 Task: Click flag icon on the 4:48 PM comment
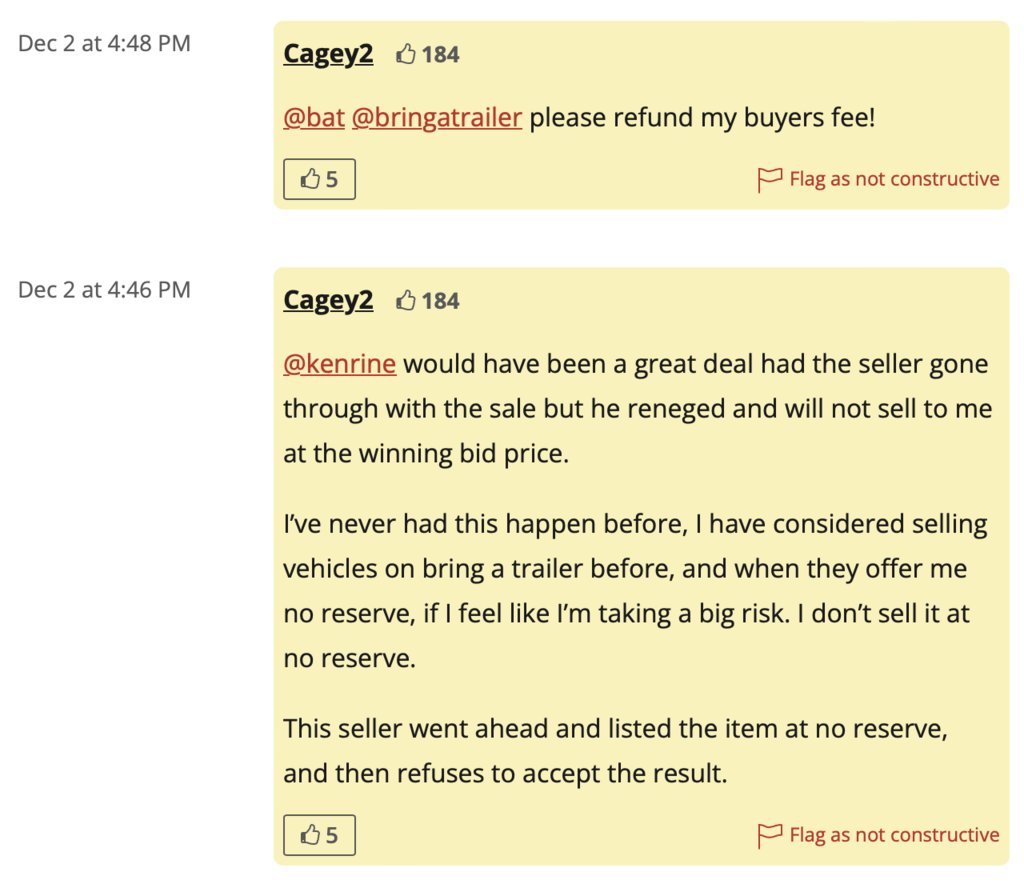(769, 180)
